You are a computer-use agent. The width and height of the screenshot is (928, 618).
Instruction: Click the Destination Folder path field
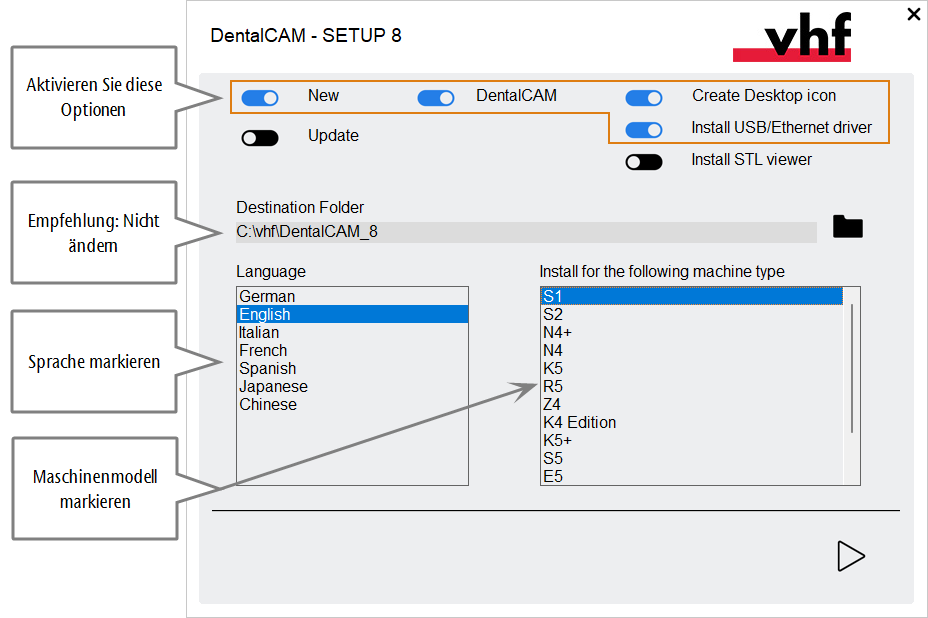click(x=526, y=232)
